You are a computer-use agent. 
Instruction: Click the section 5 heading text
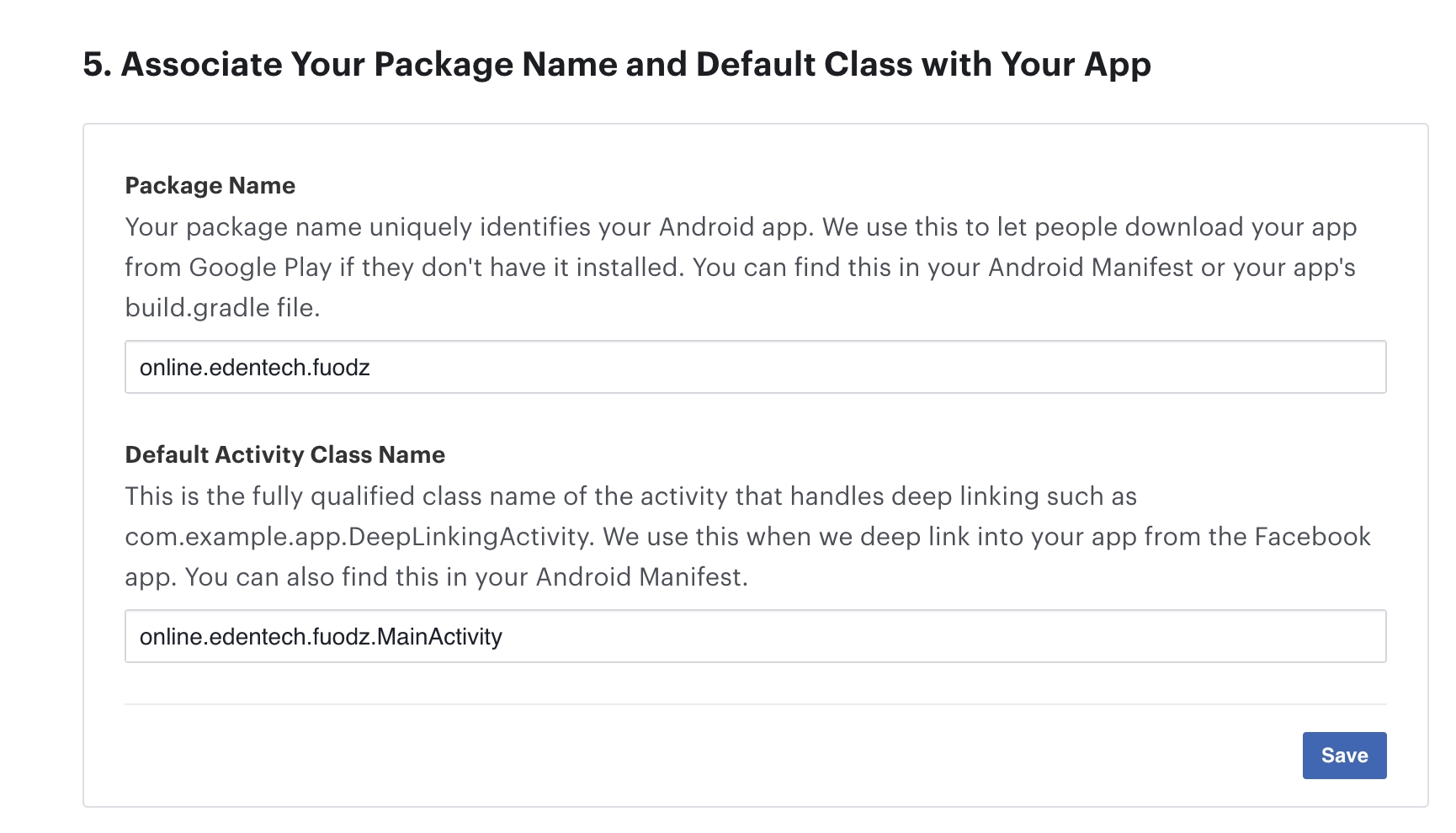pos(616,64)
